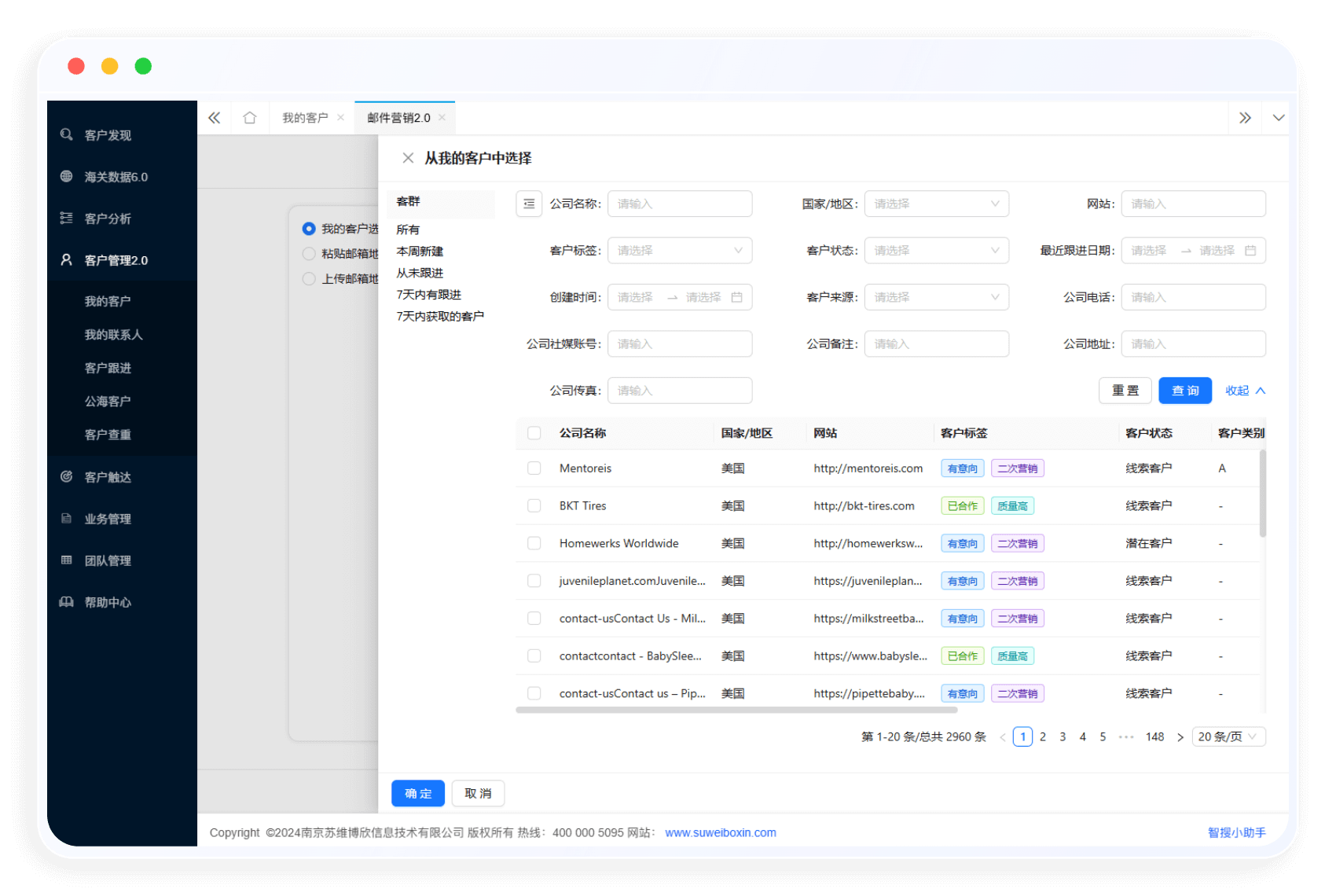Go to next page using right arrow
The height and width of the screenshot is (896, 1336).
(x=1180, y=737)
